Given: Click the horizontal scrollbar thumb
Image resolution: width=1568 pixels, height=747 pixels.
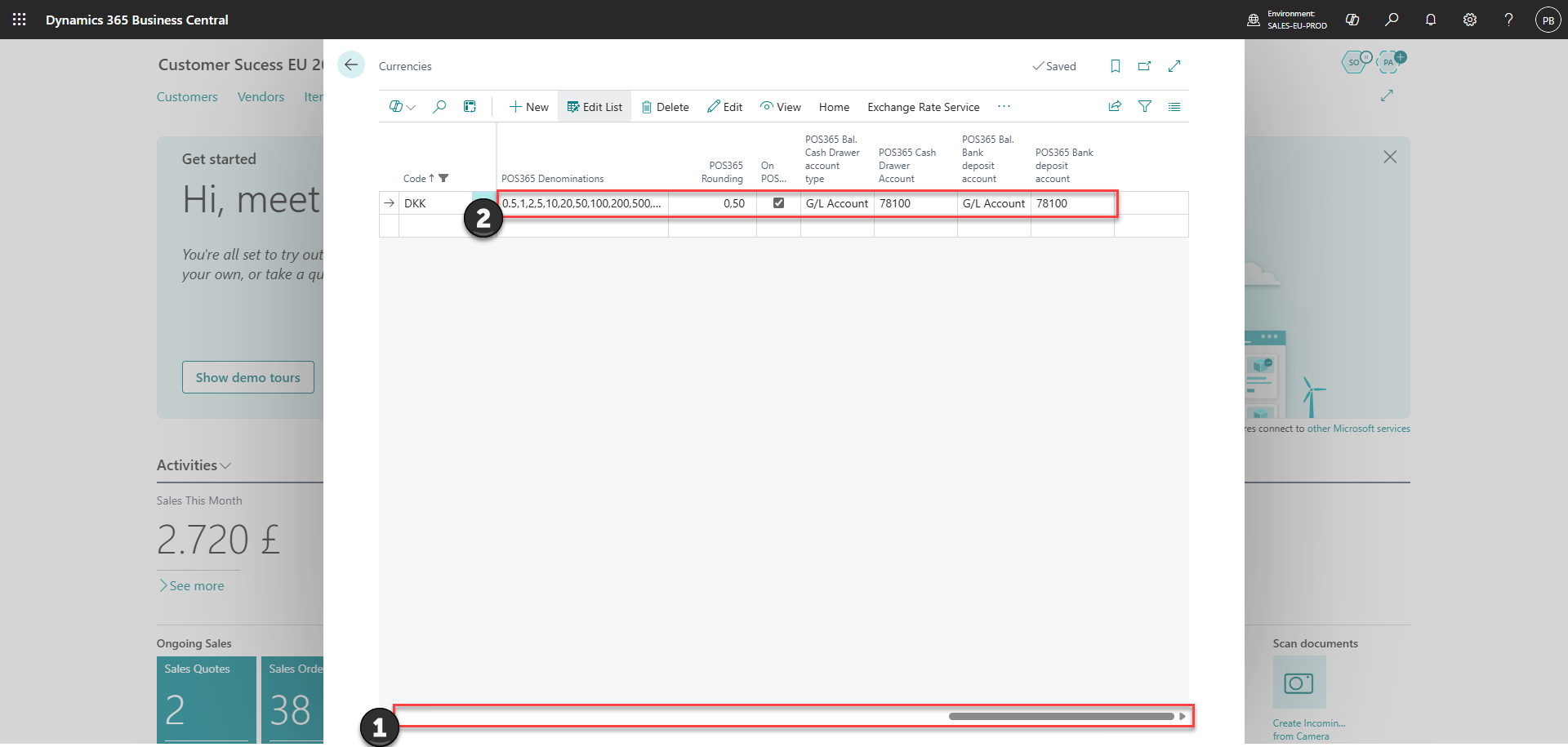Looking at the screenshot, I should [1061, 716].
